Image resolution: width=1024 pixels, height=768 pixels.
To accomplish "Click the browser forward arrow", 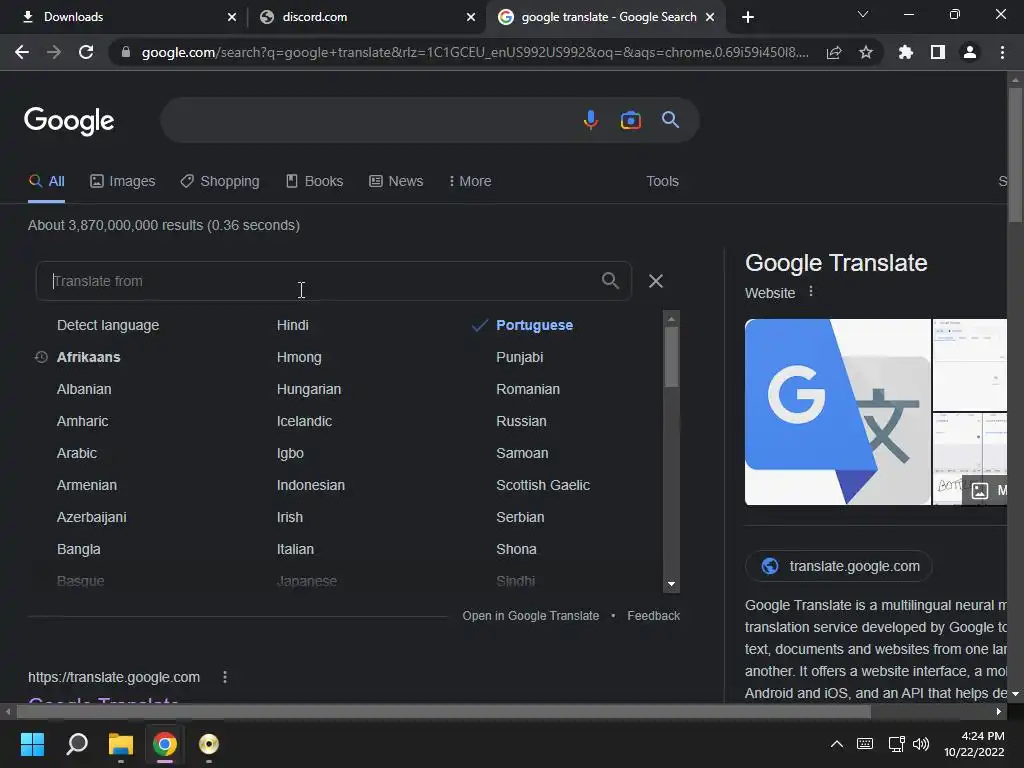I will click(54, 52).
